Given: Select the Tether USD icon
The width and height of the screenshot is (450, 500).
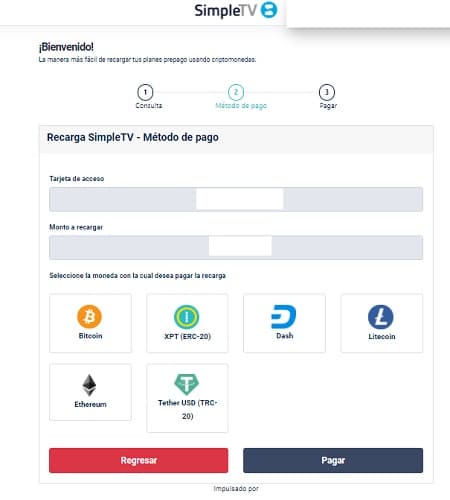Looking at the screenshot, I should tap(187, 384).
